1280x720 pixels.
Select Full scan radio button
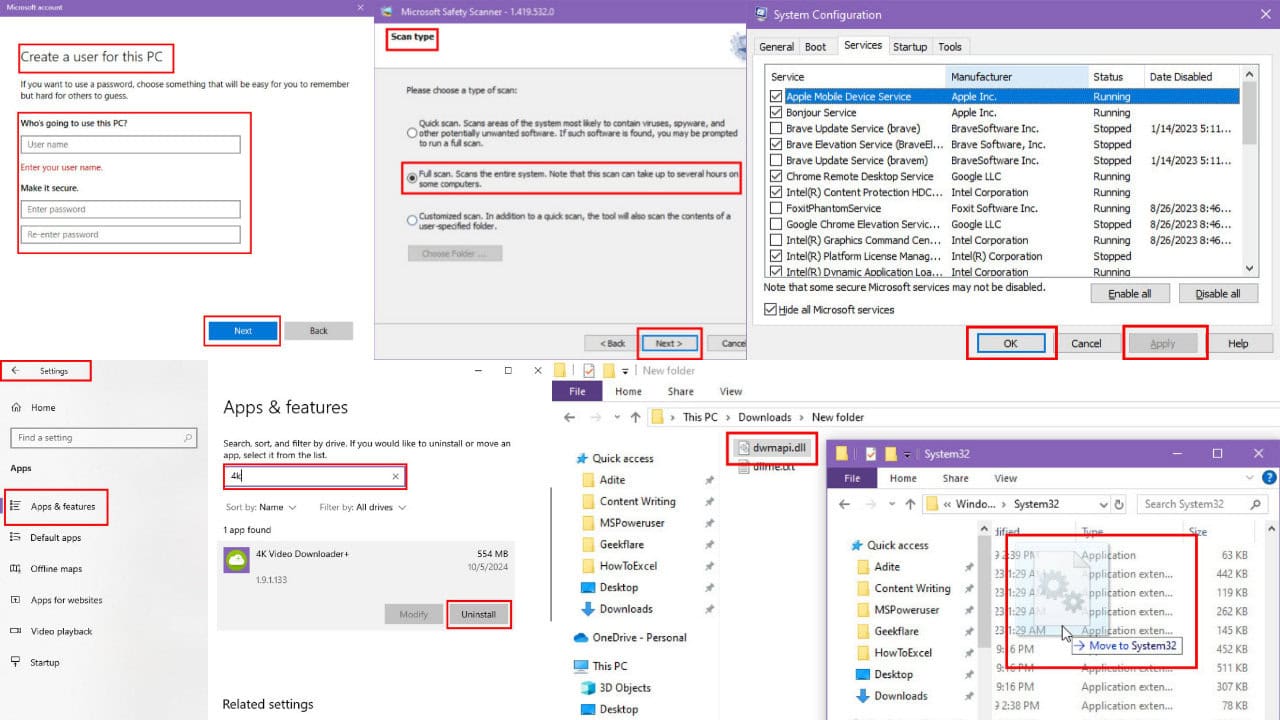[412, 179]
